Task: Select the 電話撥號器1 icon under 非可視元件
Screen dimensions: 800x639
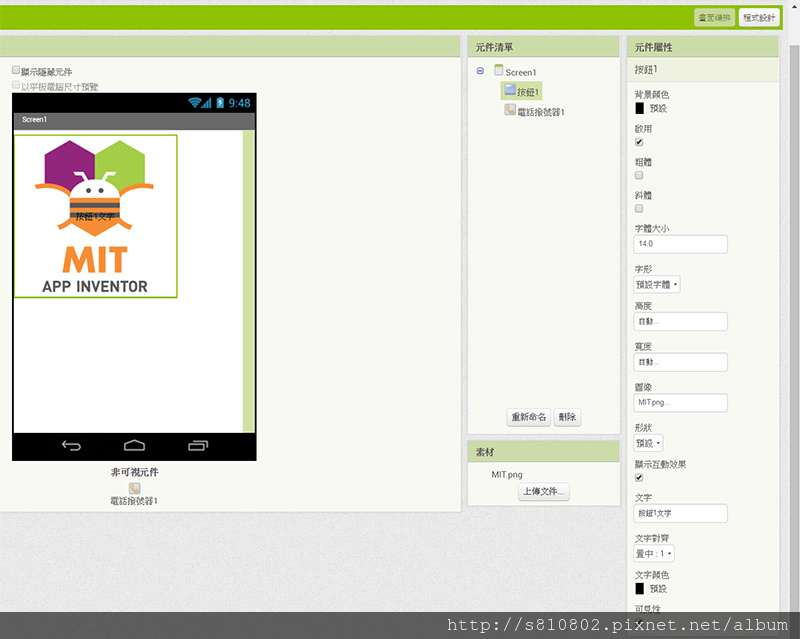Action: (134, 488)
